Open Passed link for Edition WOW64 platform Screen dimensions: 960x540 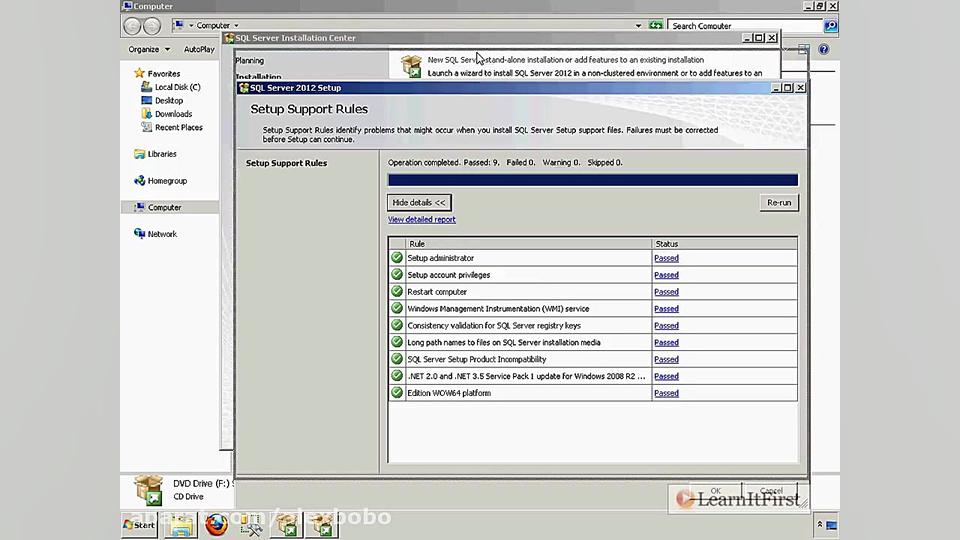[666, 393]
